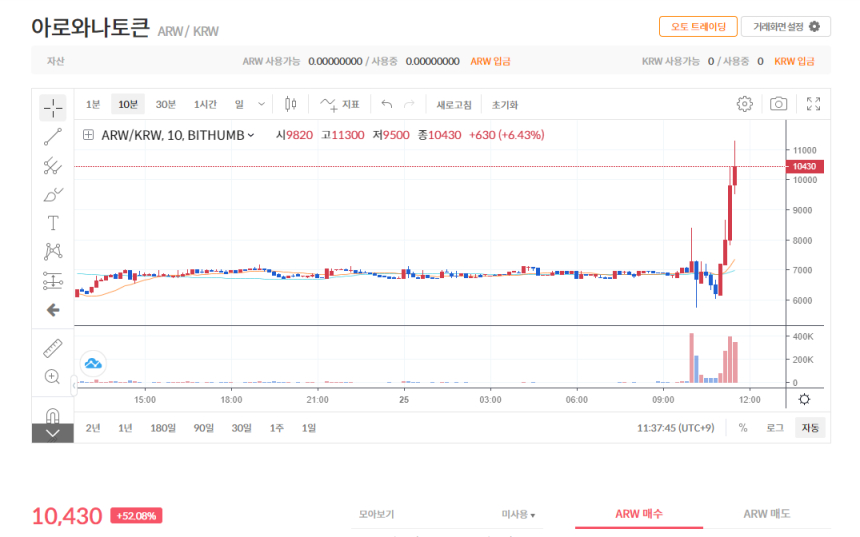Select the 90일 date range
The width and height of the screenshot is (860, 537).
203,428
